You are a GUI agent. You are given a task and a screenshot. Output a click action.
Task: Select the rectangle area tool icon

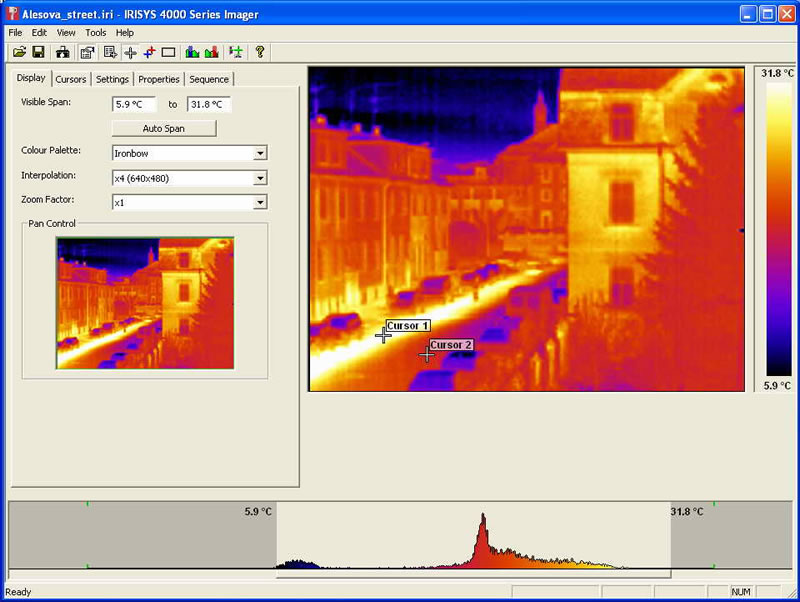(168, 52)
